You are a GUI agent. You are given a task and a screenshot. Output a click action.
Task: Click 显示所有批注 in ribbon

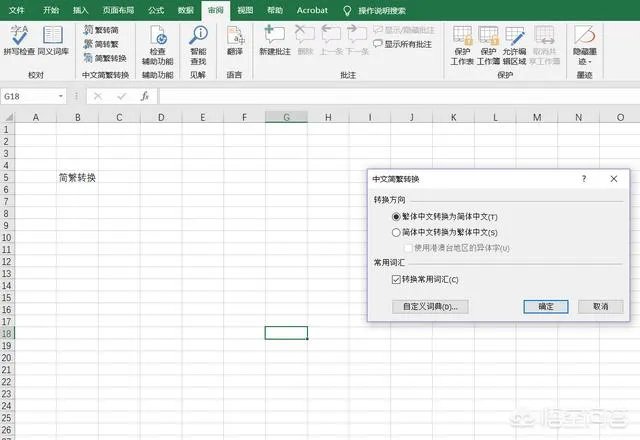tap(403, 44)
